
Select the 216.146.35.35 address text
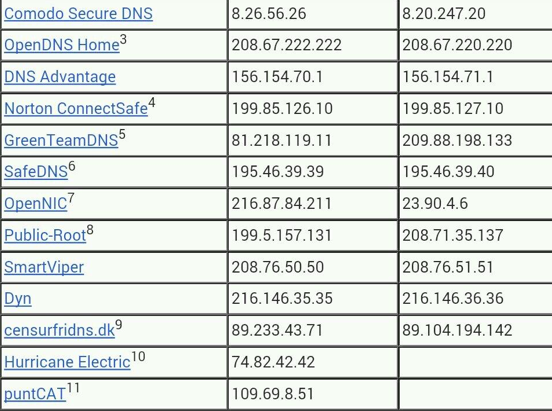pos(282,299)
